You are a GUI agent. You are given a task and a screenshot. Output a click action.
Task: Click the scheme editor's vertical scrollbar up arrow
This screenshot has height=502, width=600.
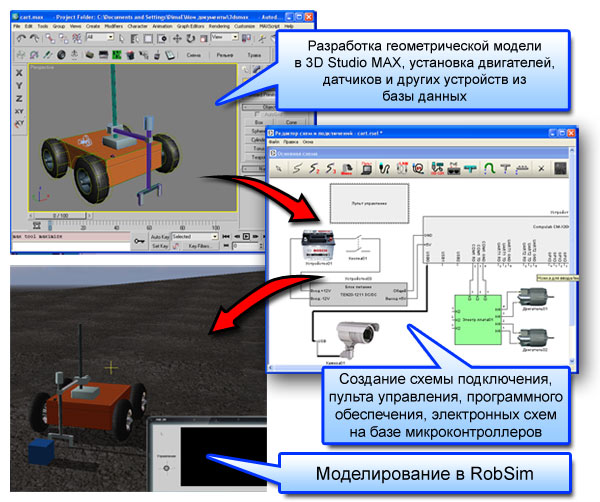pos(572,152)
